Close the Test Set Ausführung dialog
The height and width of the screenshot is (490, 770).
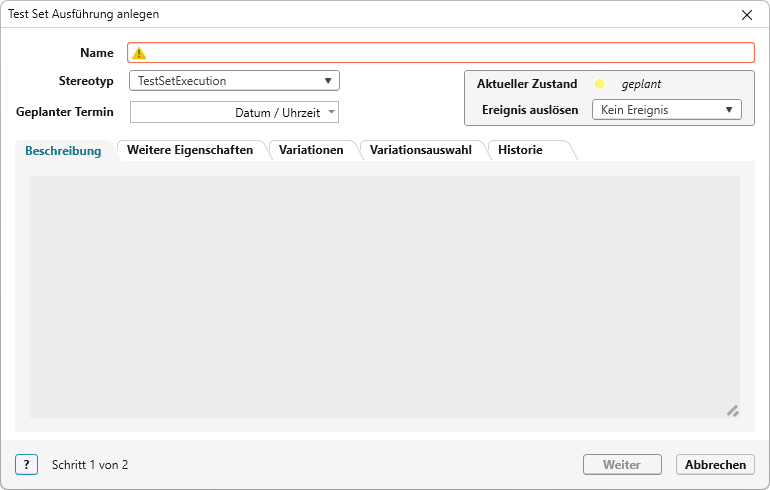[x=746, y=15]
